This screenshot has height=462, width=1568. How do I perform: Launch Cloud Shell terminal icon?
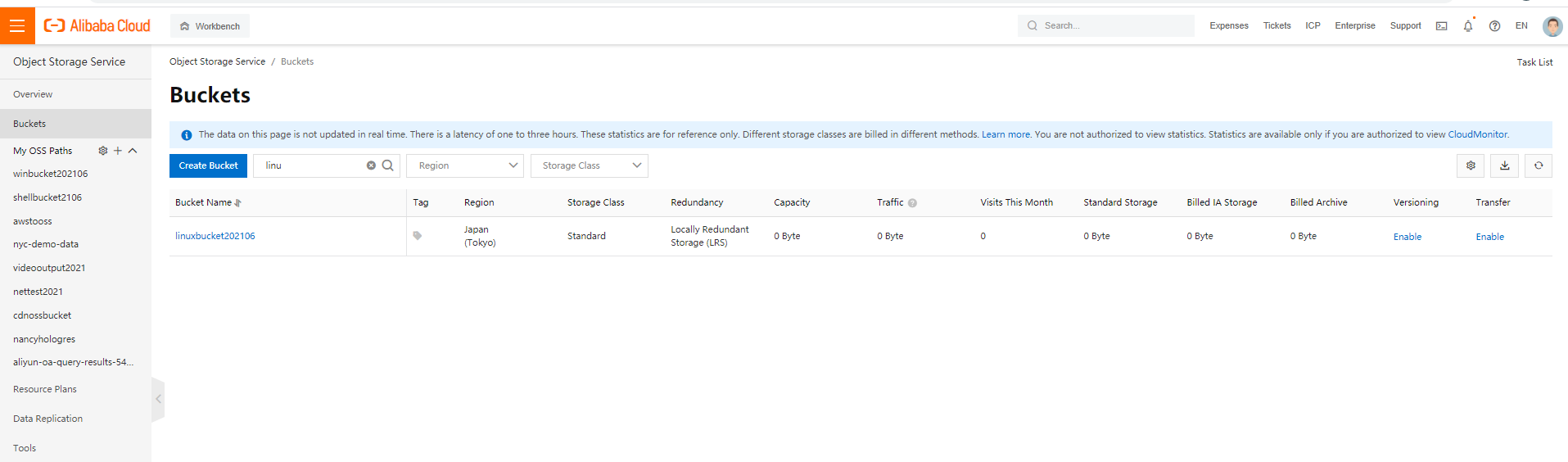point(1442,26)
